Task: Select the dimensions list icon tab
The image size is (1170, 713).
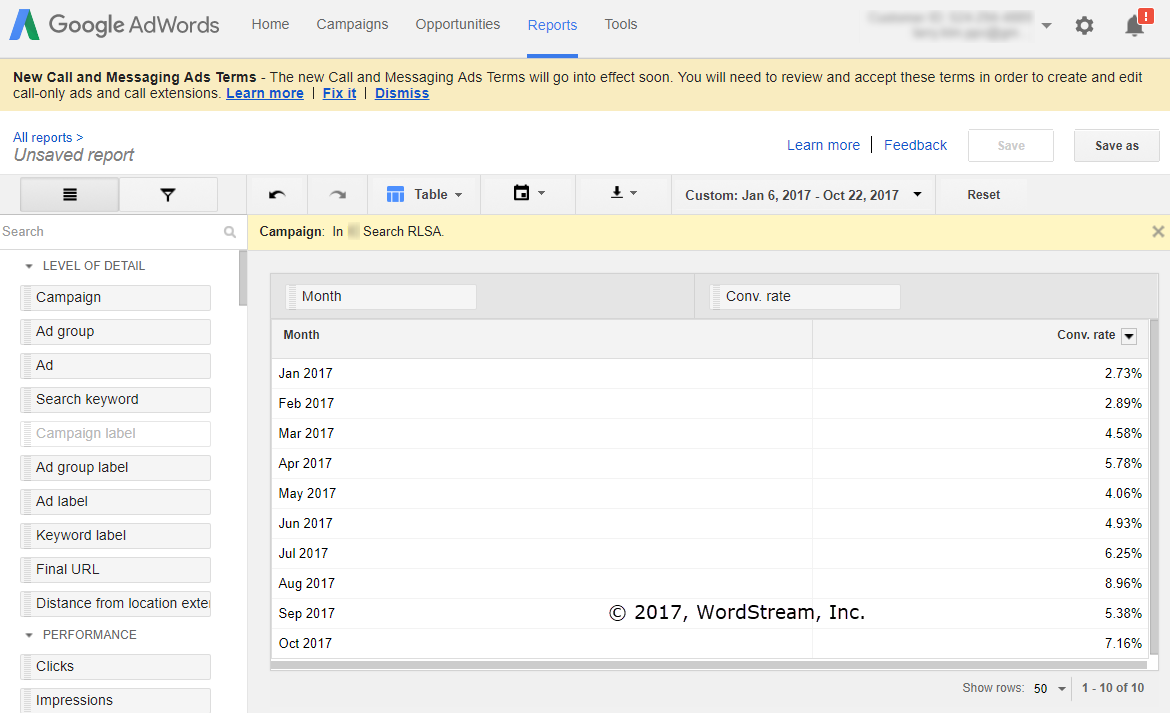Action: pos(69,194)
